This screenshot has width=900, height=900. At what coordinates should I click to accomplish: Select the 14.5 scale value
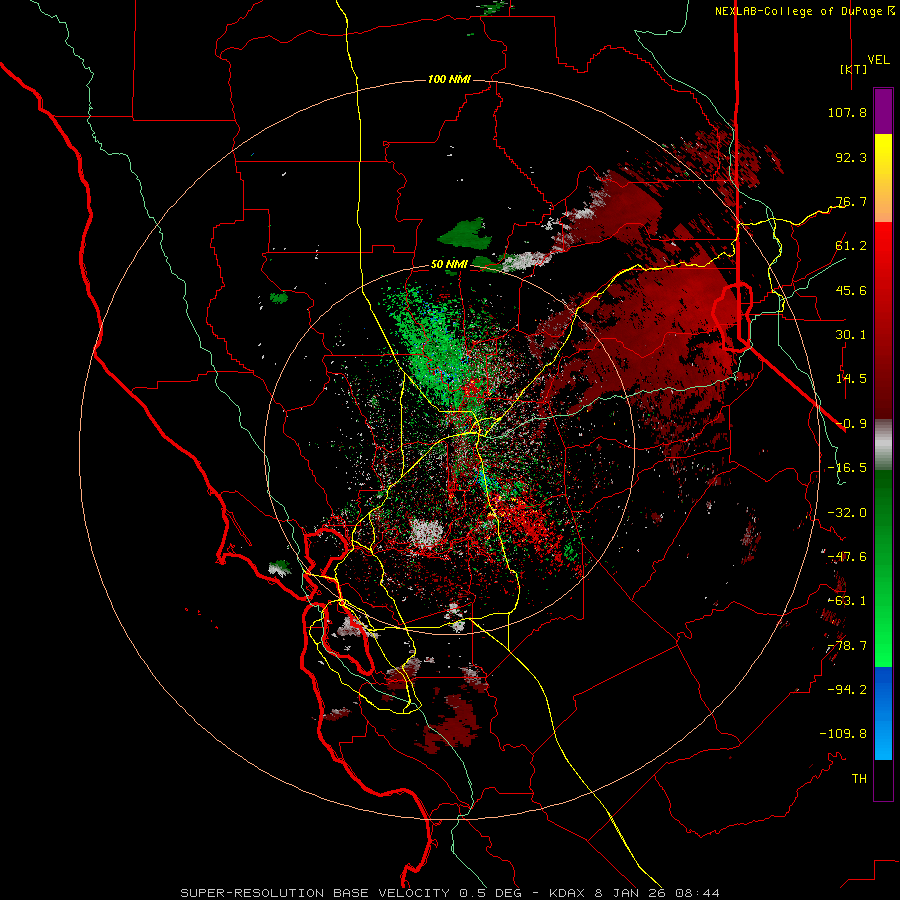click(x=851, y=379)
